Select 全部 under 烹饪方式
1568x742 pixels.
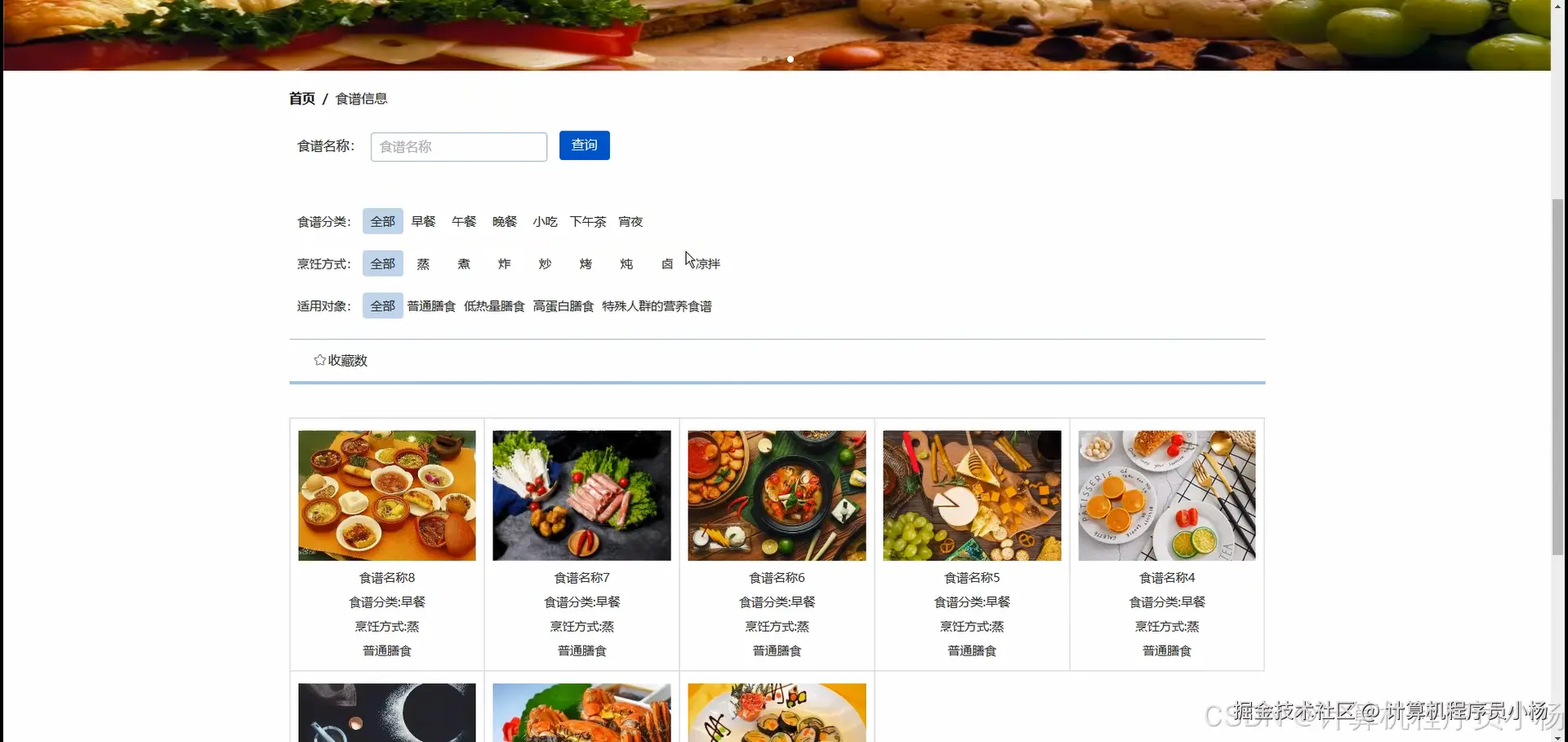click(381, 264)
